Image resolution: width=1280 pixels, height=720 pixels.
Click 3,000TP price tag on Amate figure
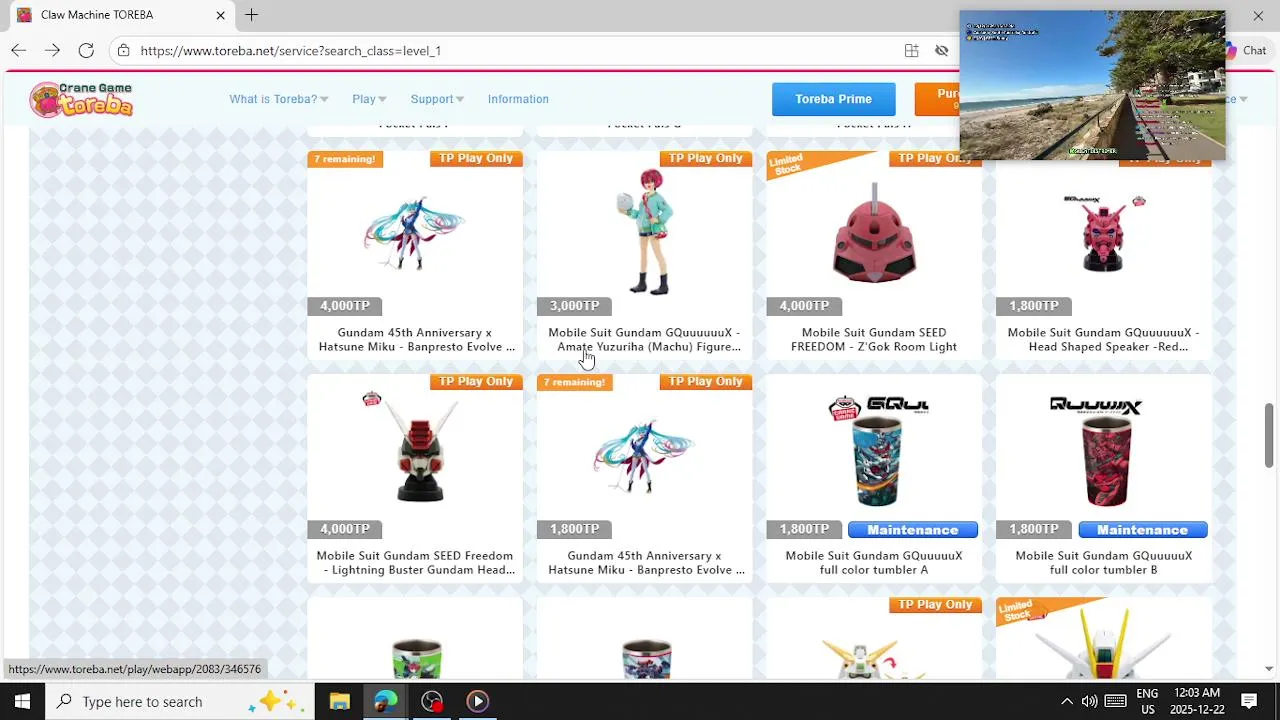click(x=575, y=306)
